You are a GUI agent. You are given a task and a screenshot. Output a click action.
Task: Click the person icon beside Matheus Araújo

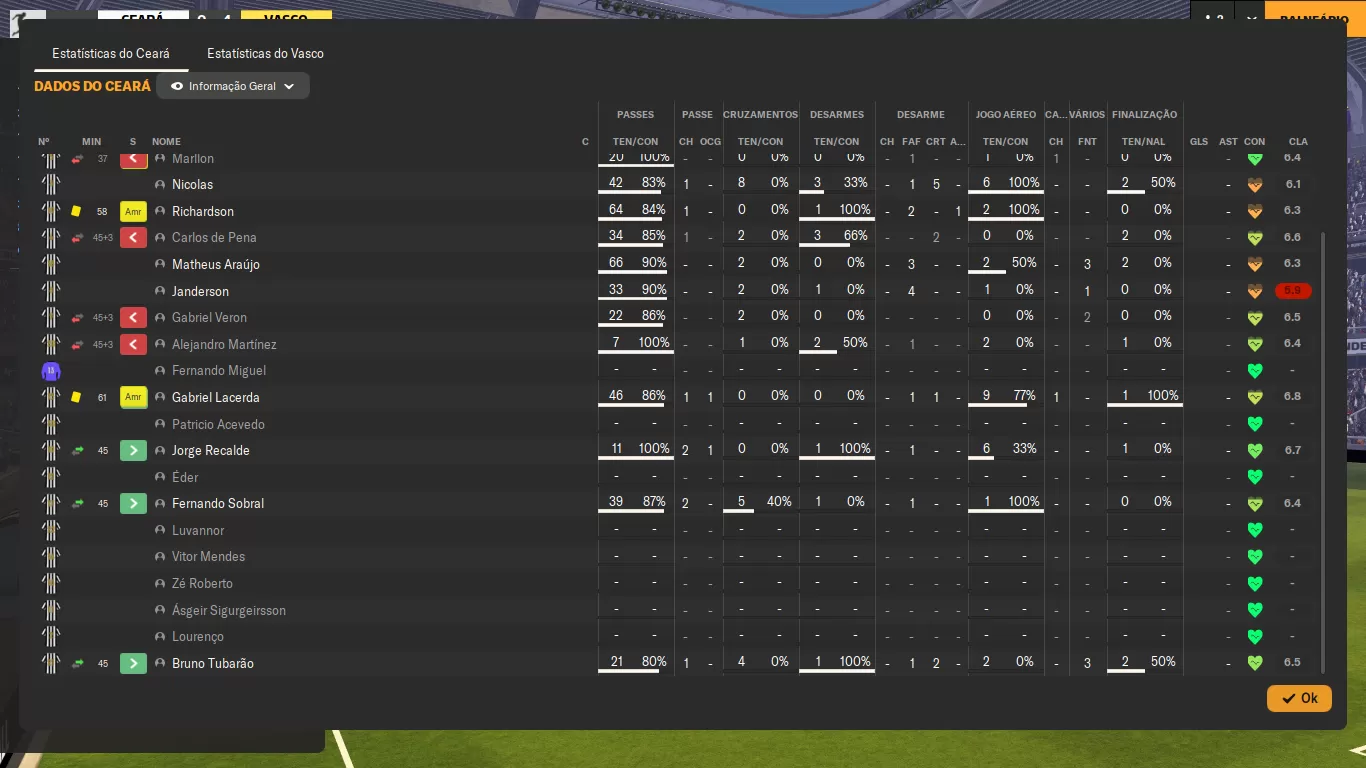pyautogui.click(x=160, y=264)
